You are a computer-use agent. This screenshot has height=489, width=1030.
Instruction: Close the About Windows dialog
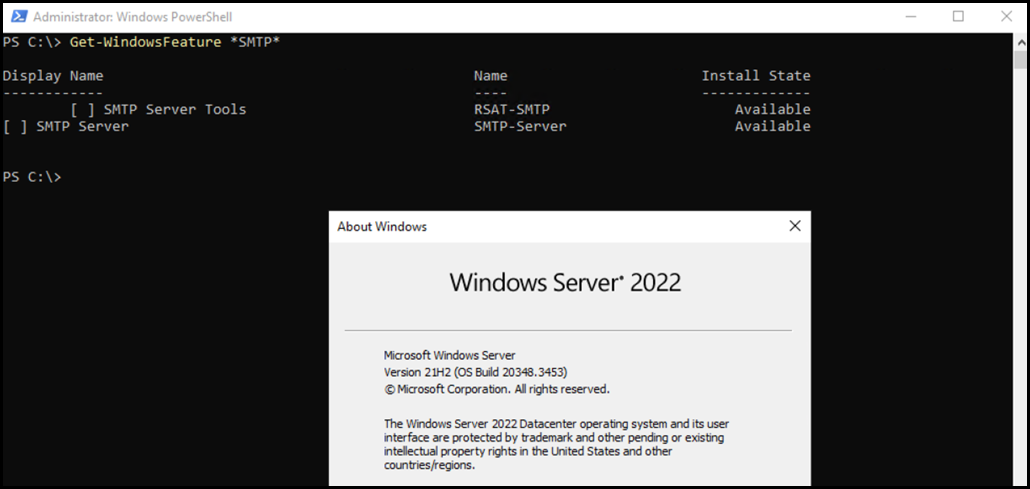pos(795,226)
